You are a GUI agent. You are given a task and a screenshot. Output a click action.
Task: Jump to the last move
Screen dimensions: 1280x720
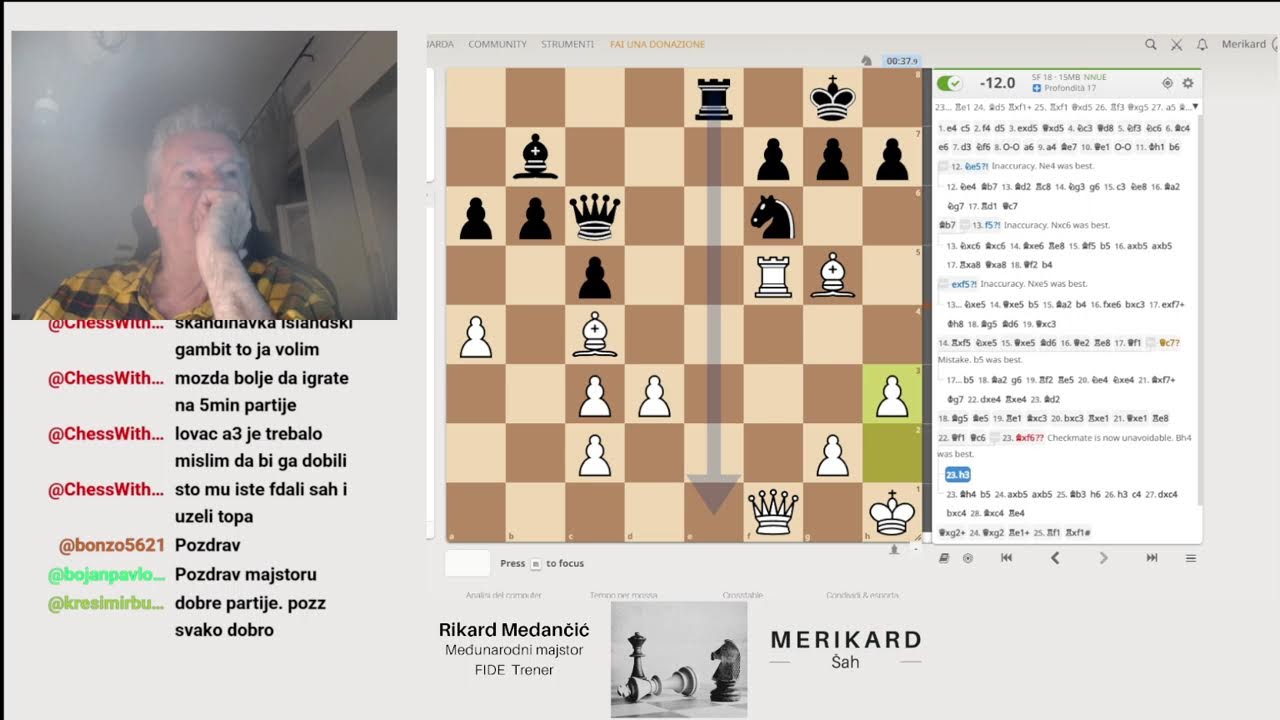[x=1152, y=558]
